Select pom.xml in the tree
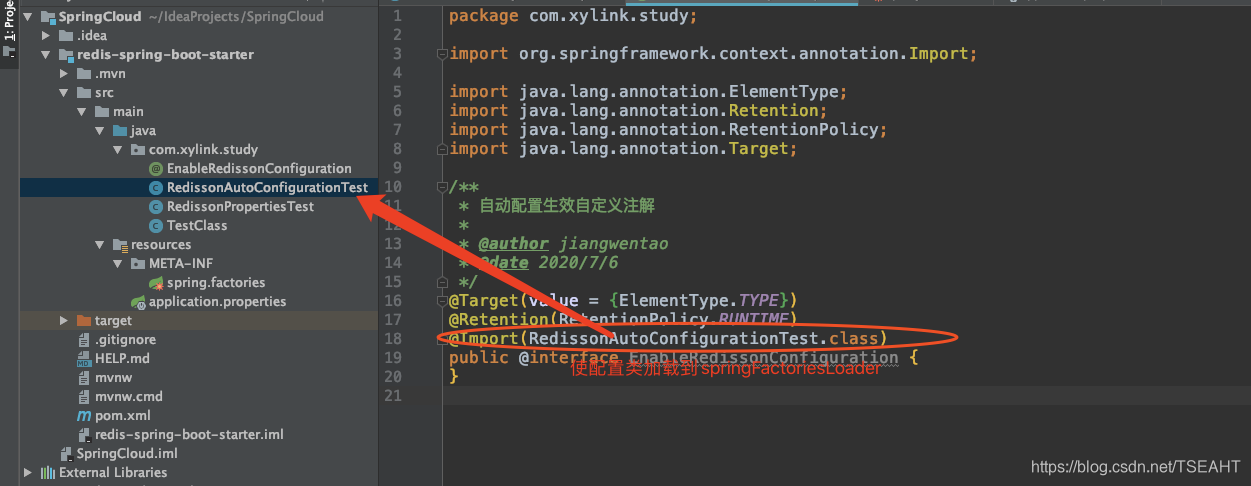The image size is (1251, 486). [x=123, y=416]
